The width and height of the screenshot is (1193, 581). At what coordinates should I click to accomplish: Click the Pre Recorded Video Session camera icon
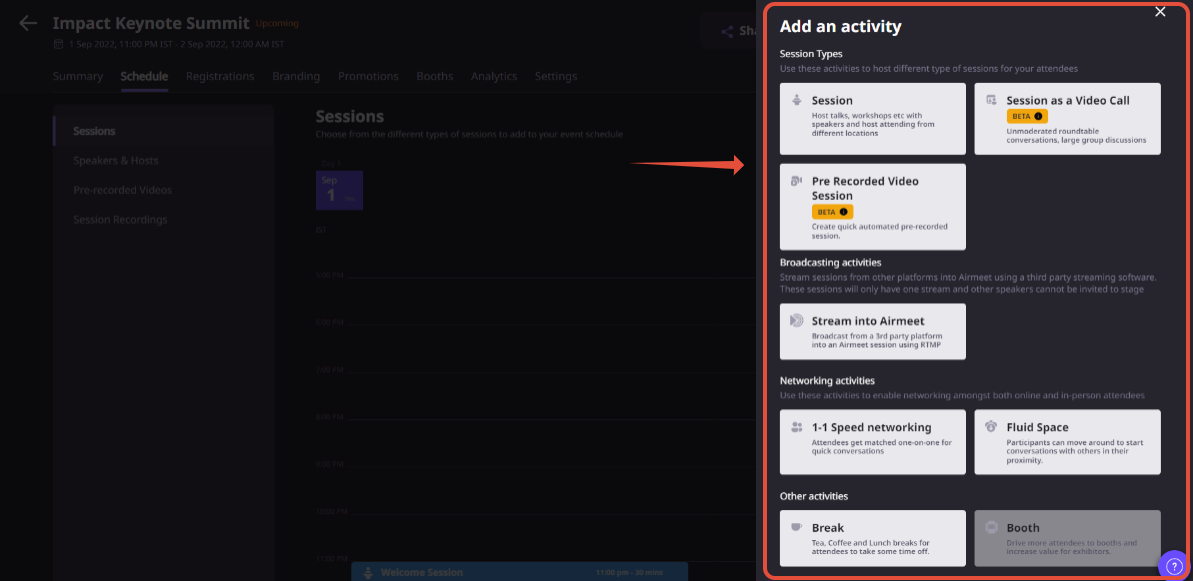coord(797,181)
